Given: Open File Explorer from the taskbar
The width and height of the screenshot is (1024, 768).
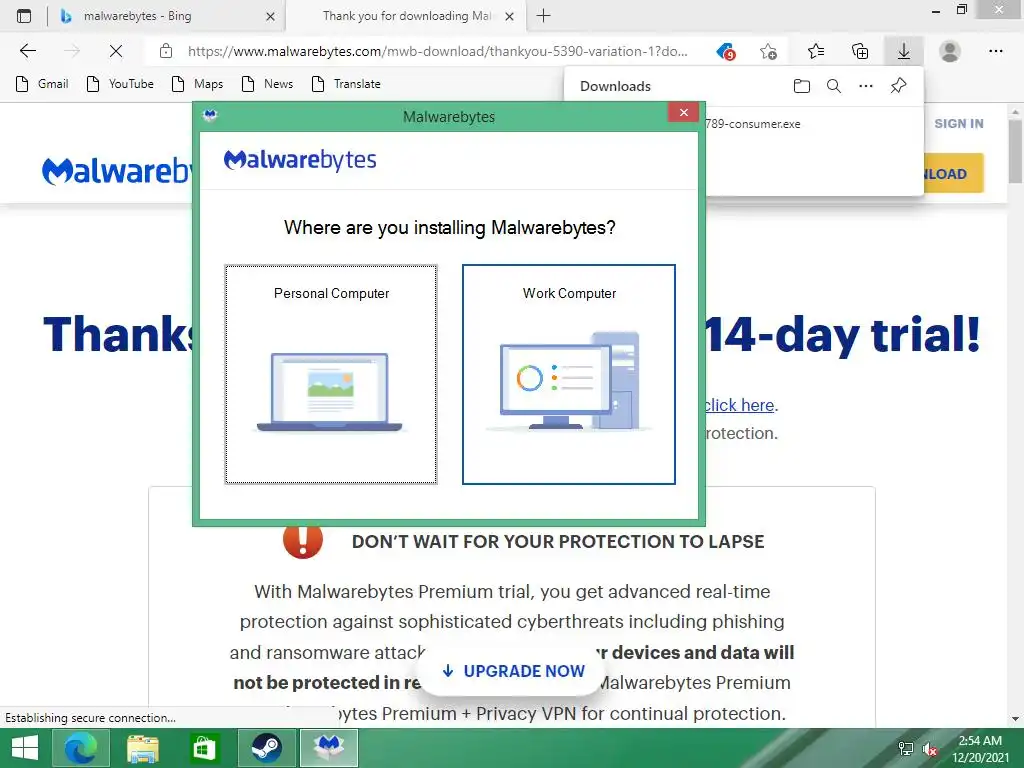Looking at the screenshot, I should [x=142, y=748].
